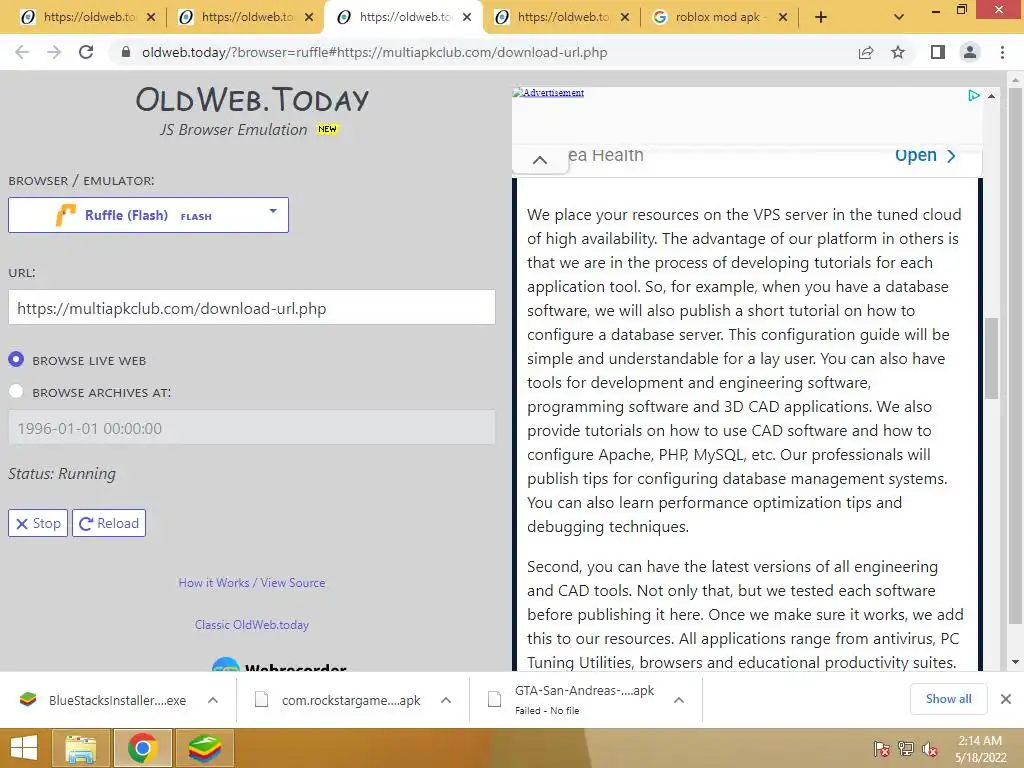Close the first oldweb.today tab
Image resolution: width=1024 pixels, height=768 pixels.
[151, 17]
